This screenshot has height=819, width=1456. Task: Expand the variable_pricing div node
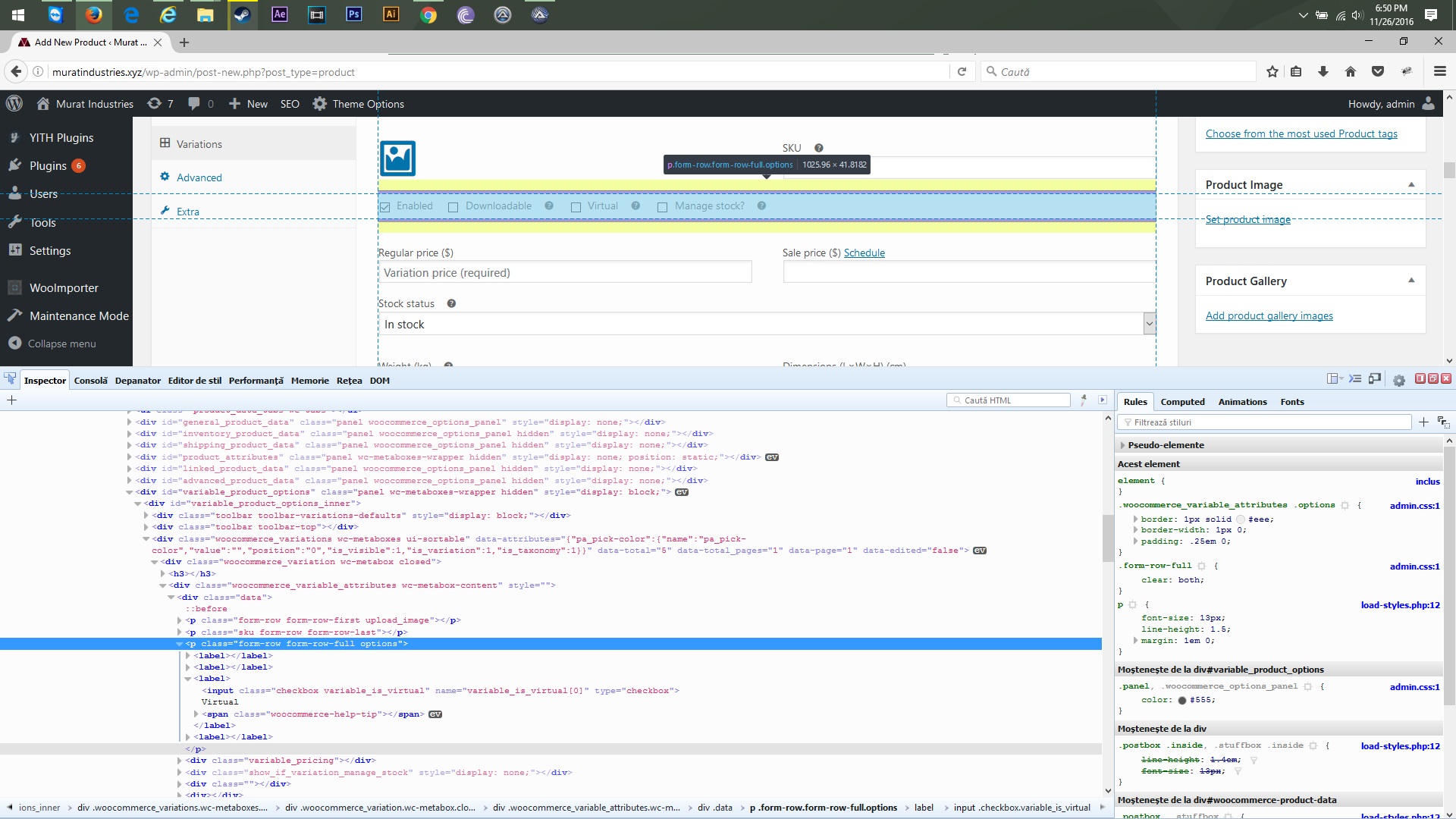[180, 761]
